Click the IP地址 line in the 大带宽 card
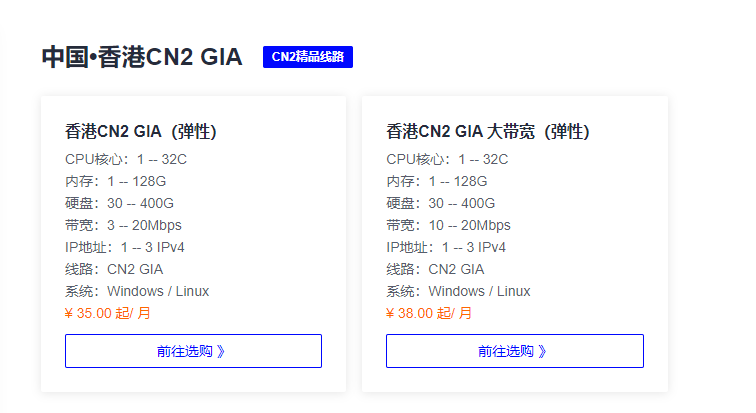The width and height of the screenshot is (756, 413). pyautogui.click(x=446, y=247)
